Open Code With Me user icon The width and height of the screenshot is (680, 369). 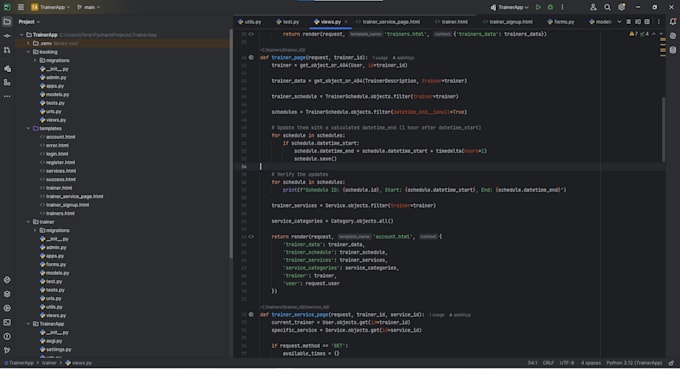(x=593, y=7)
